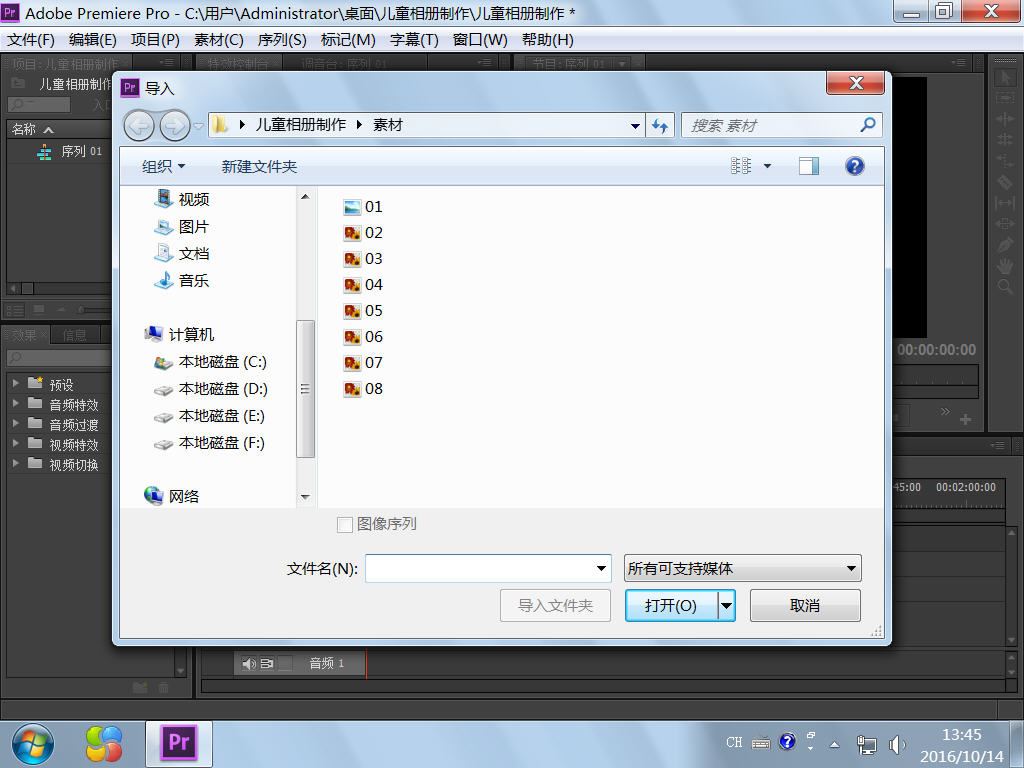This screenshot has height=768, width=1024.
Task: Expand the 音频过渡 folder
Action: coord(16,424)
